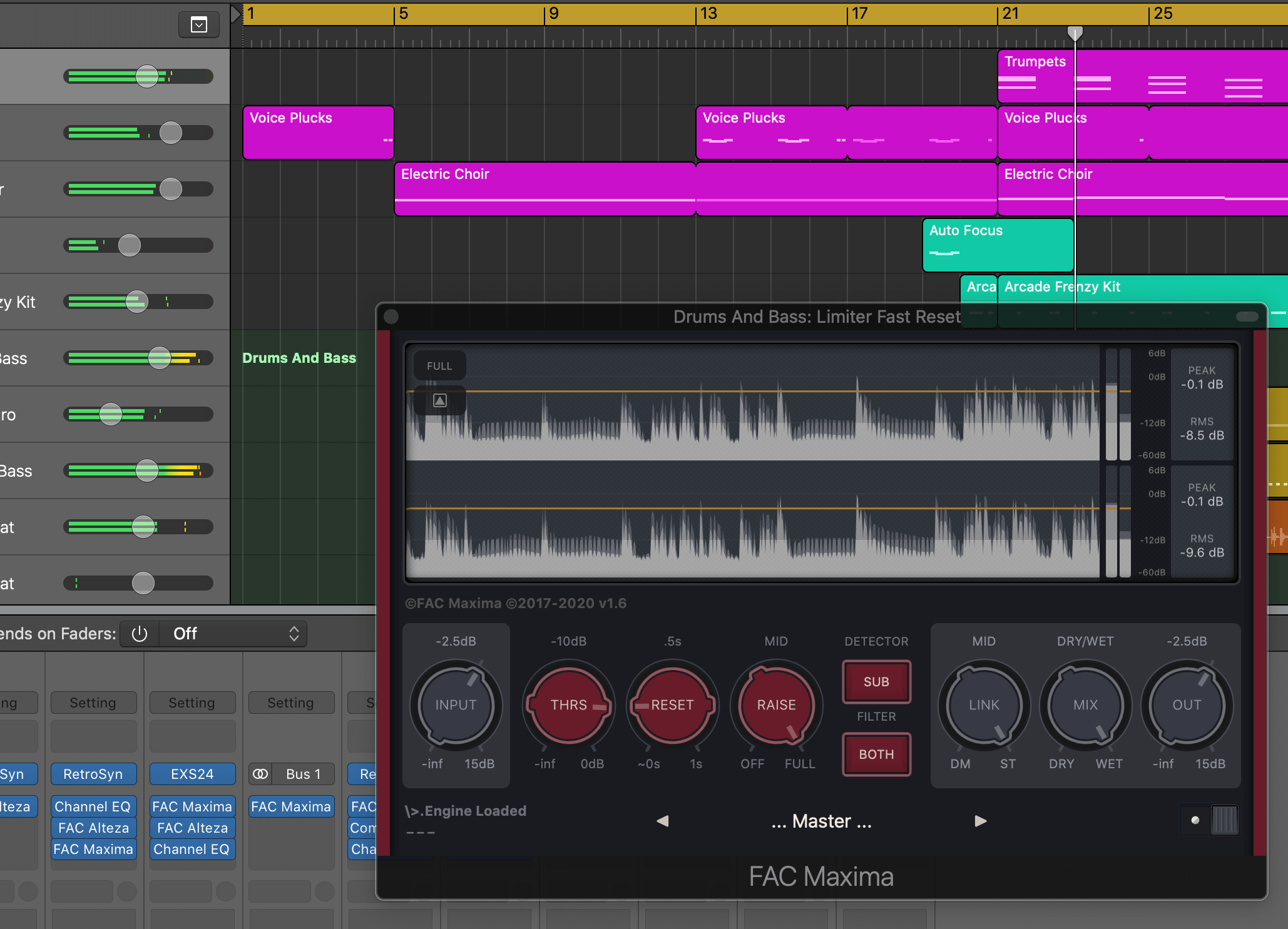Click the lower channel level meter

[1118, 521]
